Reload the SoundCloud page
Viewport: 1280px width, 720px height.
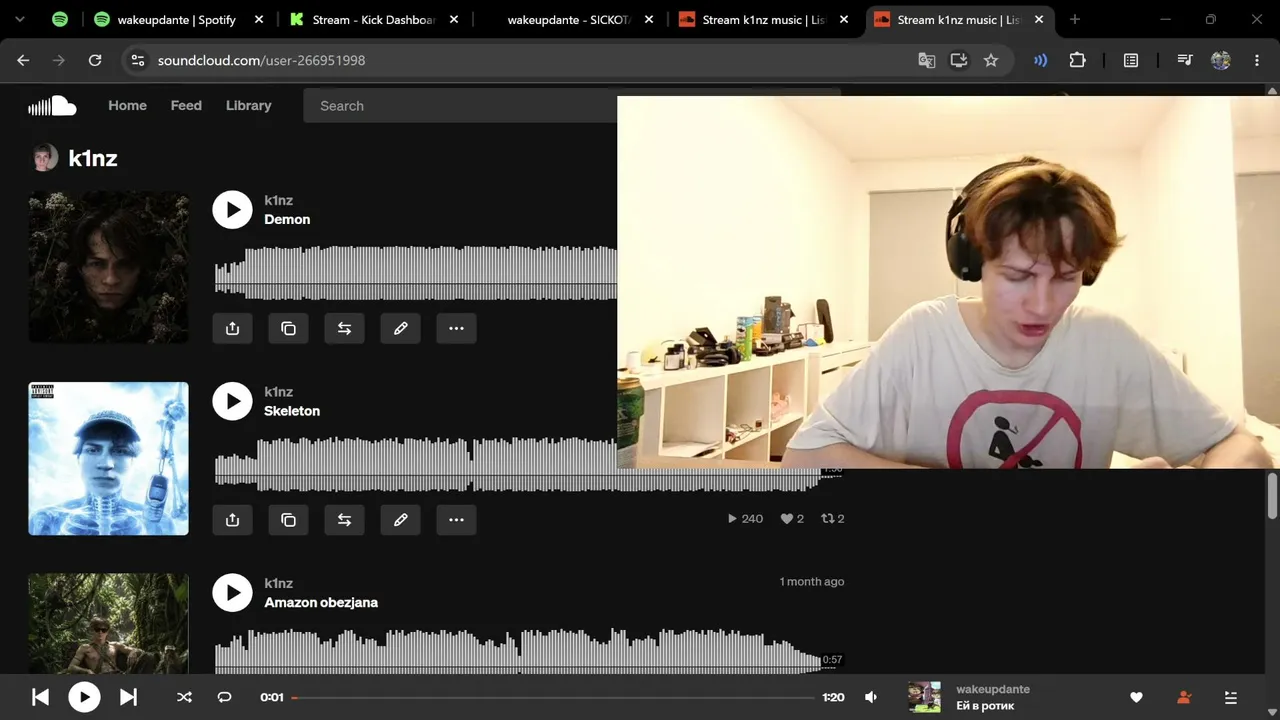click(95, 60)
